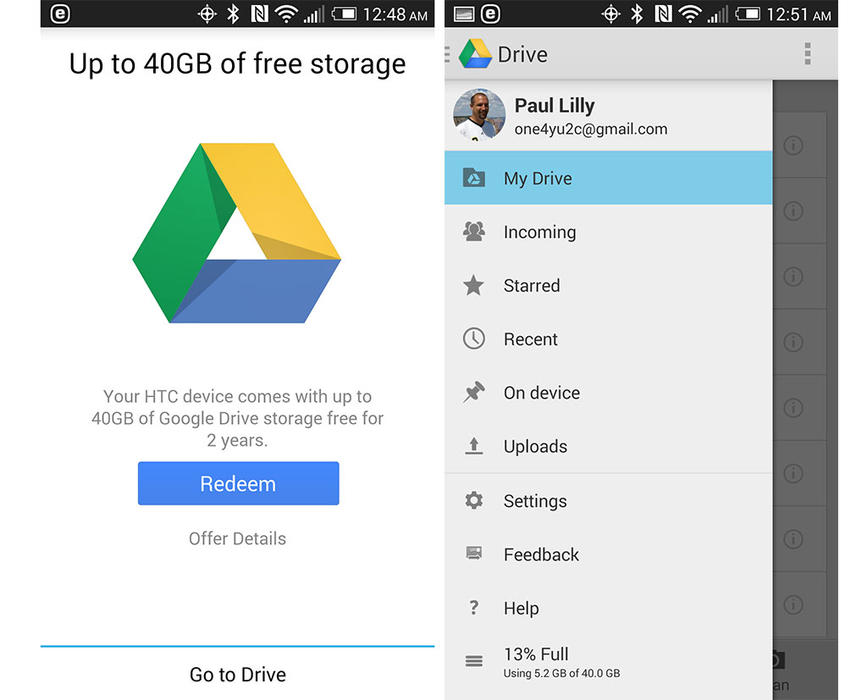Screen dimensions: 867x700
Task: Tap the Google Drive logo in header
Action: [x=475, y=54]
